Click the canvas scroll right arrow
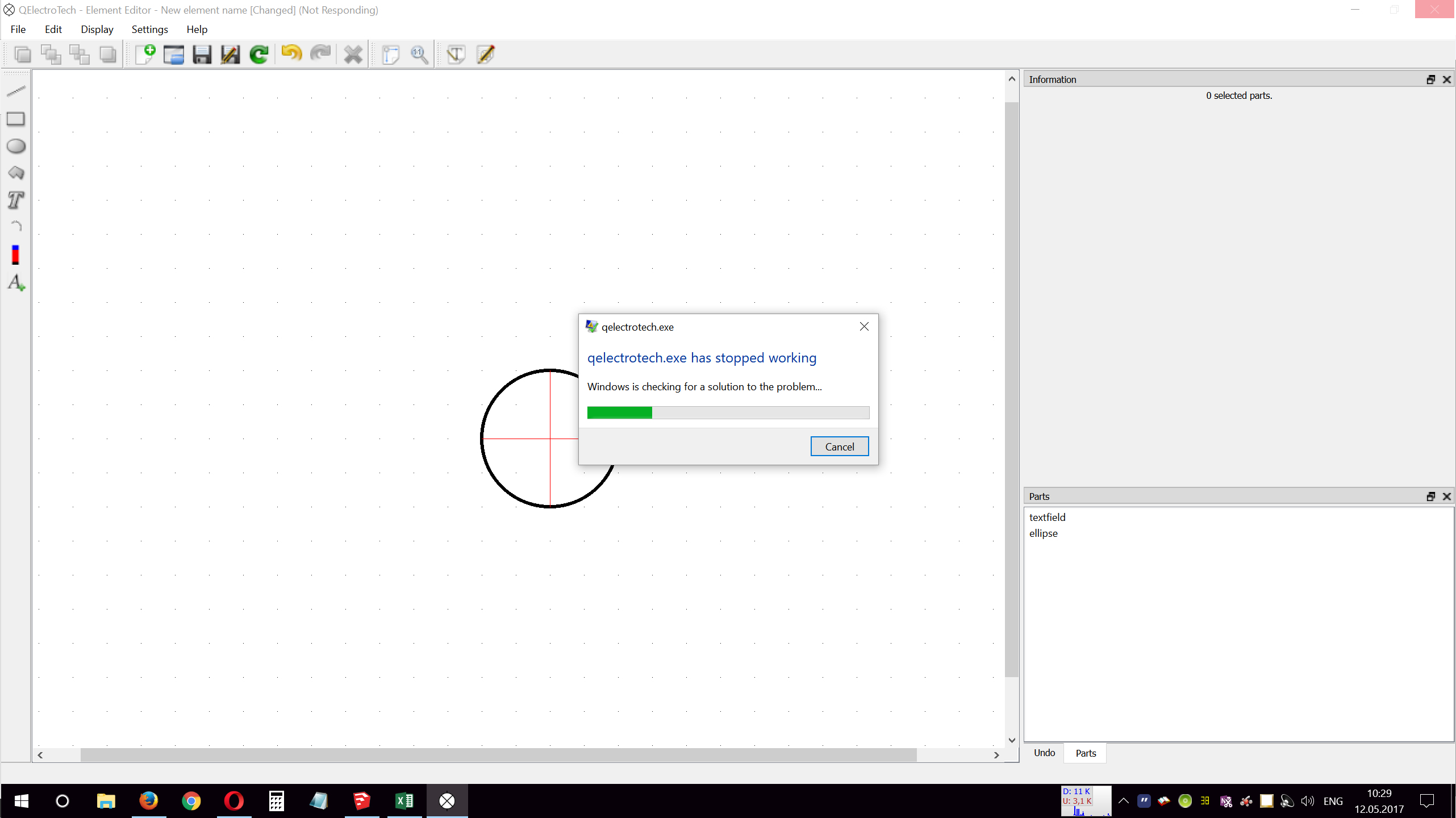The image size is (1456, 818). (x=996, y=755)
